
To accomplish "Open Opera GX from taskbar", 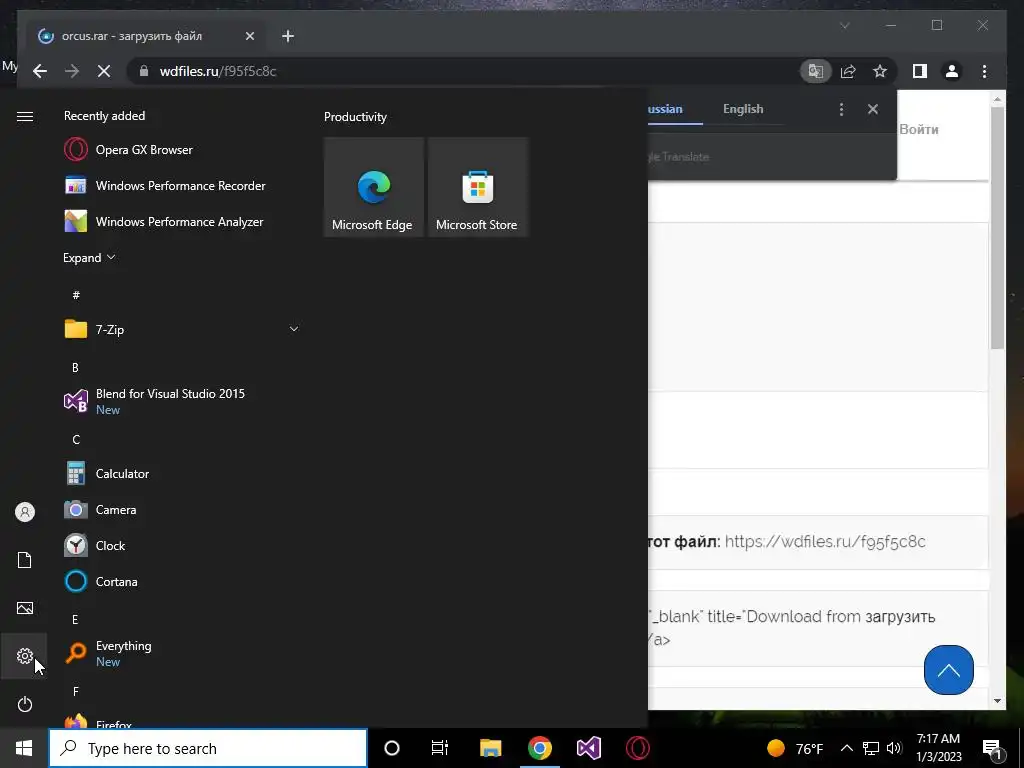I will [638, 748].
